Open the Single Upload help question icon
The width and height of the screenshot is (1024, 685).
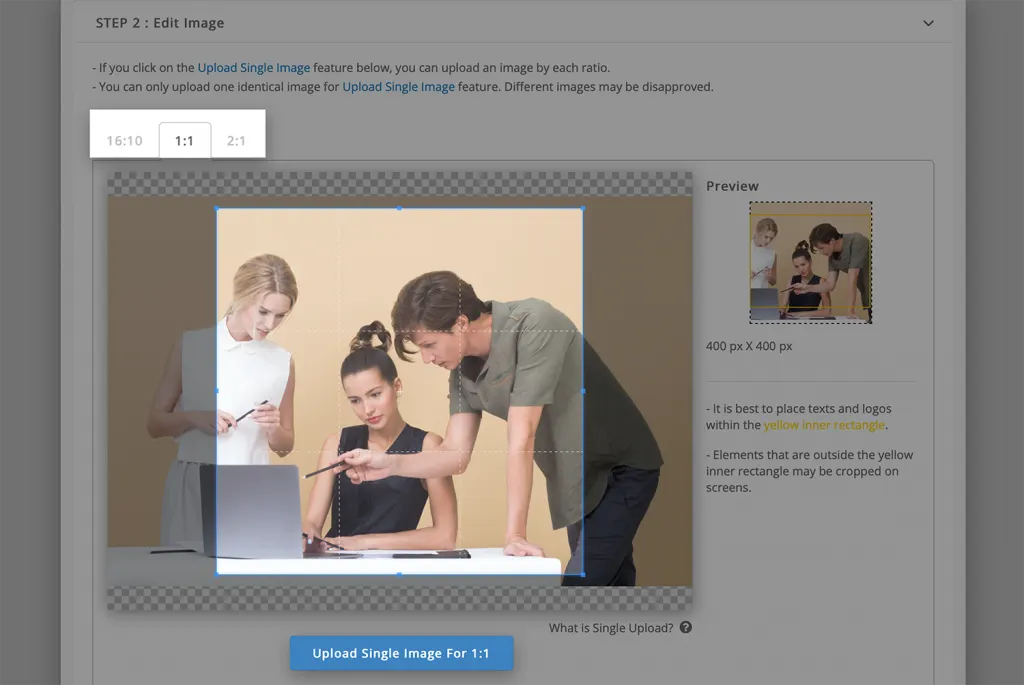(x=686, y=627)
